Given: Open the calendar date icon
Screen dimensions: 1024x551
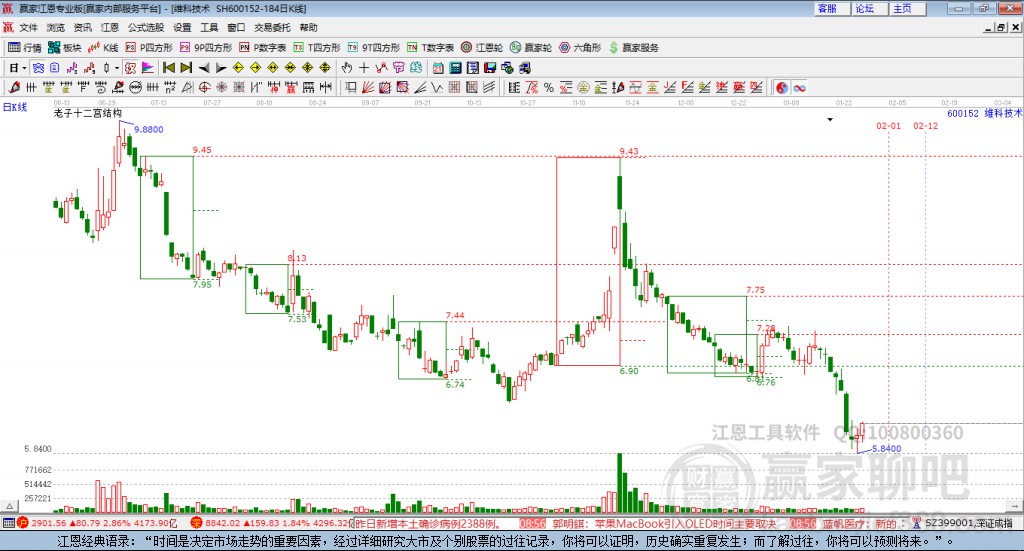Looking at the screenshot, I should 438,68.
